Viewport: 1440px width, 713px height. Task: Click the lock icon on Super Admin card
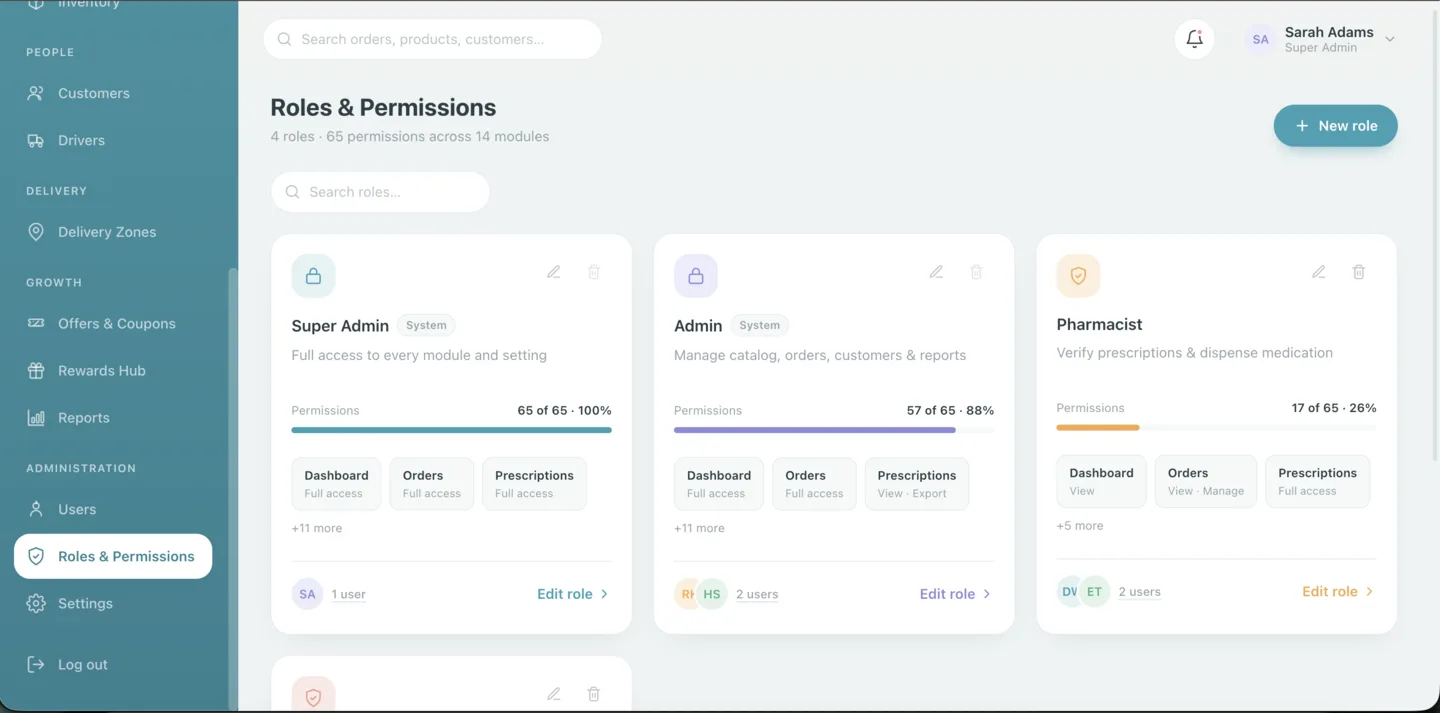(313, 276)
